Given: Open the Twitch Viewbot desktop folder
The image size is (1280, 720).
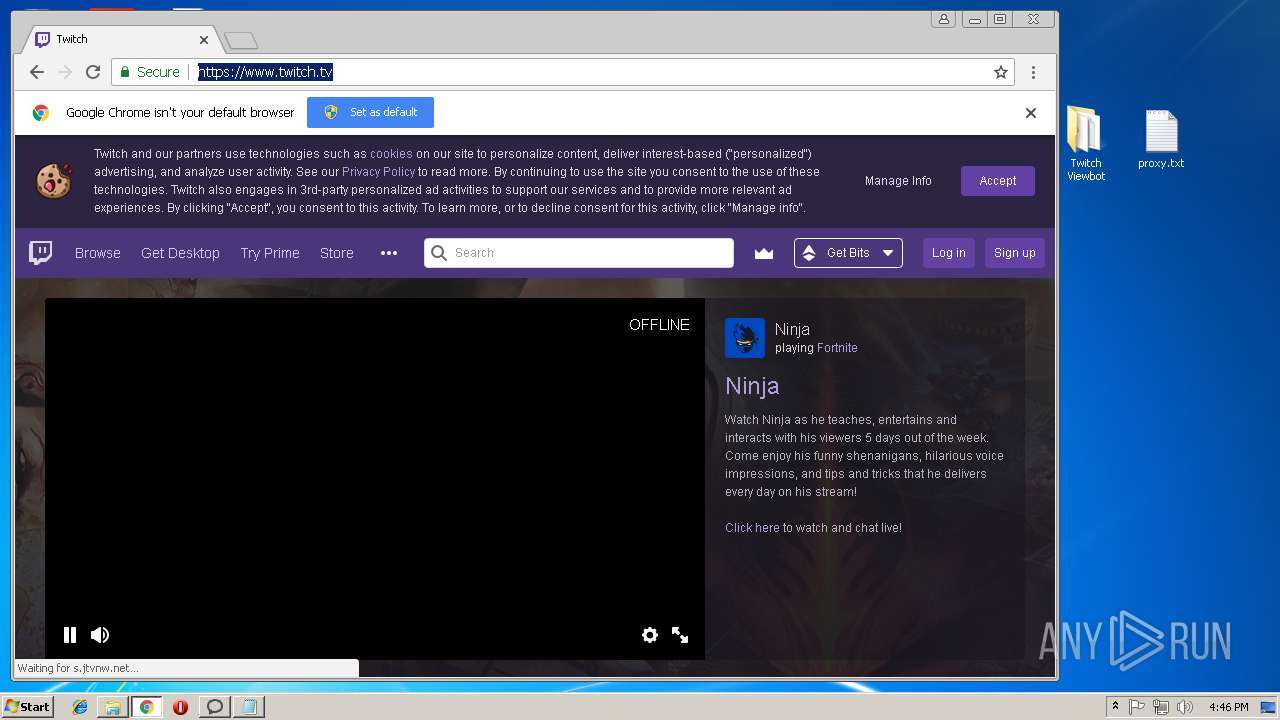Looking at the screenshot, I should coord(1086,145).
